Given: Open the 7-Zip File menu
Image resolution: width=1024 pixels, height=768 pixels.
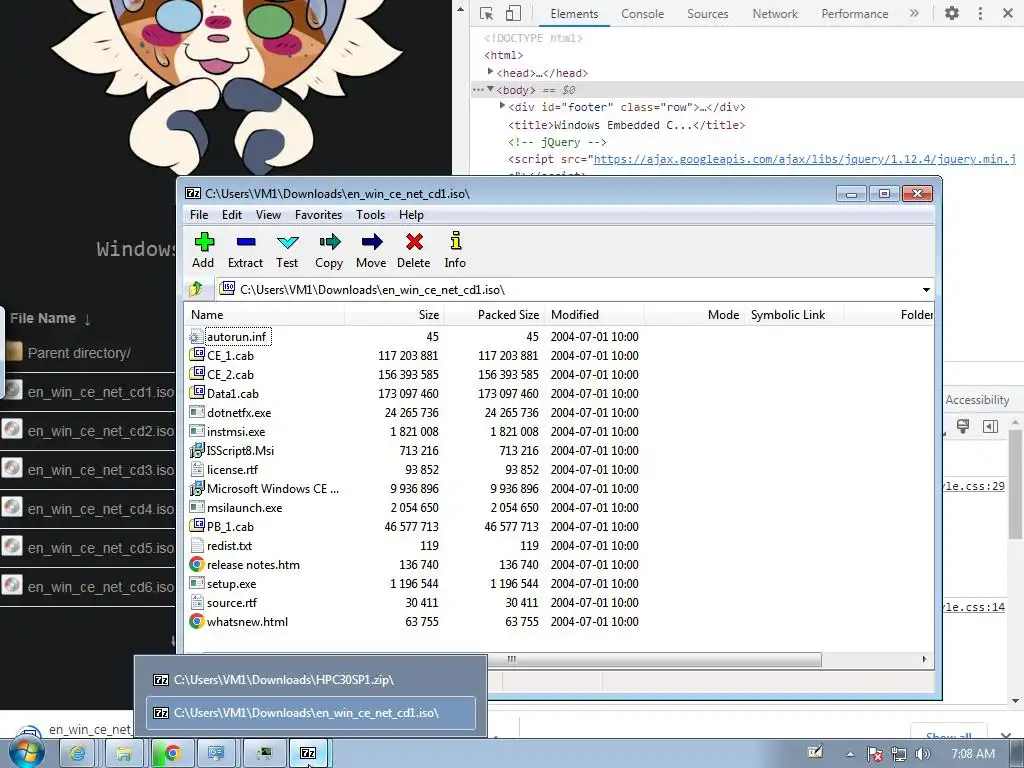Looking at the screenshot, I should (199, 215).
